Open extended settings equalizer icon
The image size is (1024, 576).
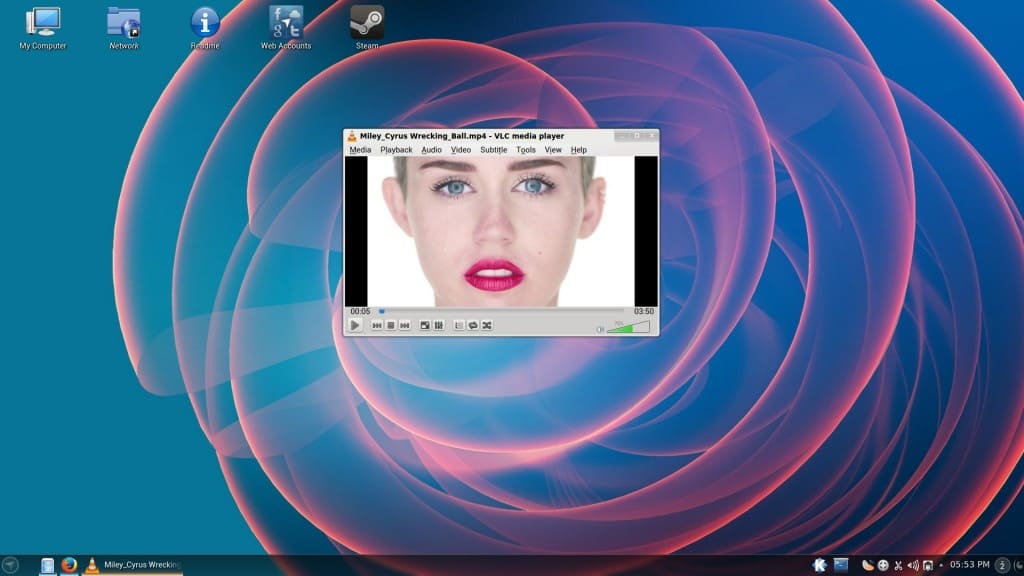438,326
